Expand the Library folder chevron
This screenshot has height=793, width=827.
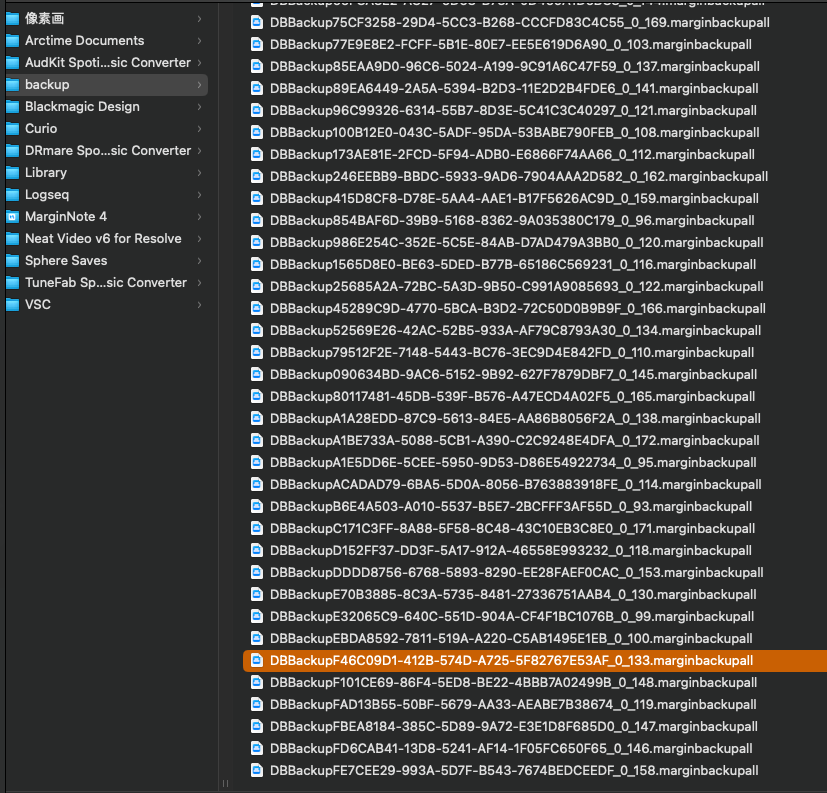(x=200, y=173)
